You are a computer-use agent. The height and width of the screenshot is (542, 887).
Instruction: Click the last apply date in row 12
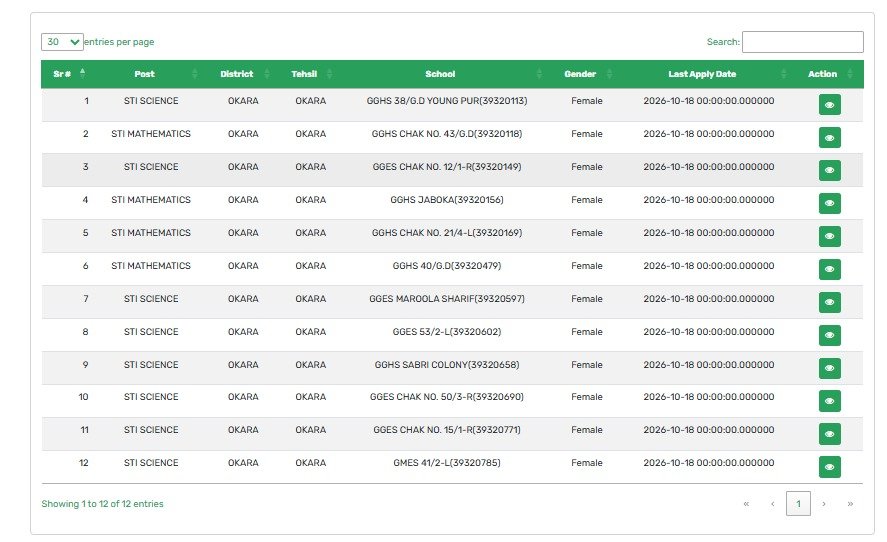pos(709,463)
